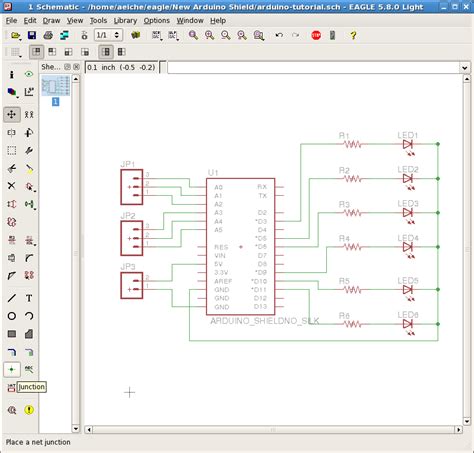The image size is (474, 453).
Task: Select the Cut tool
Action: 12,168
